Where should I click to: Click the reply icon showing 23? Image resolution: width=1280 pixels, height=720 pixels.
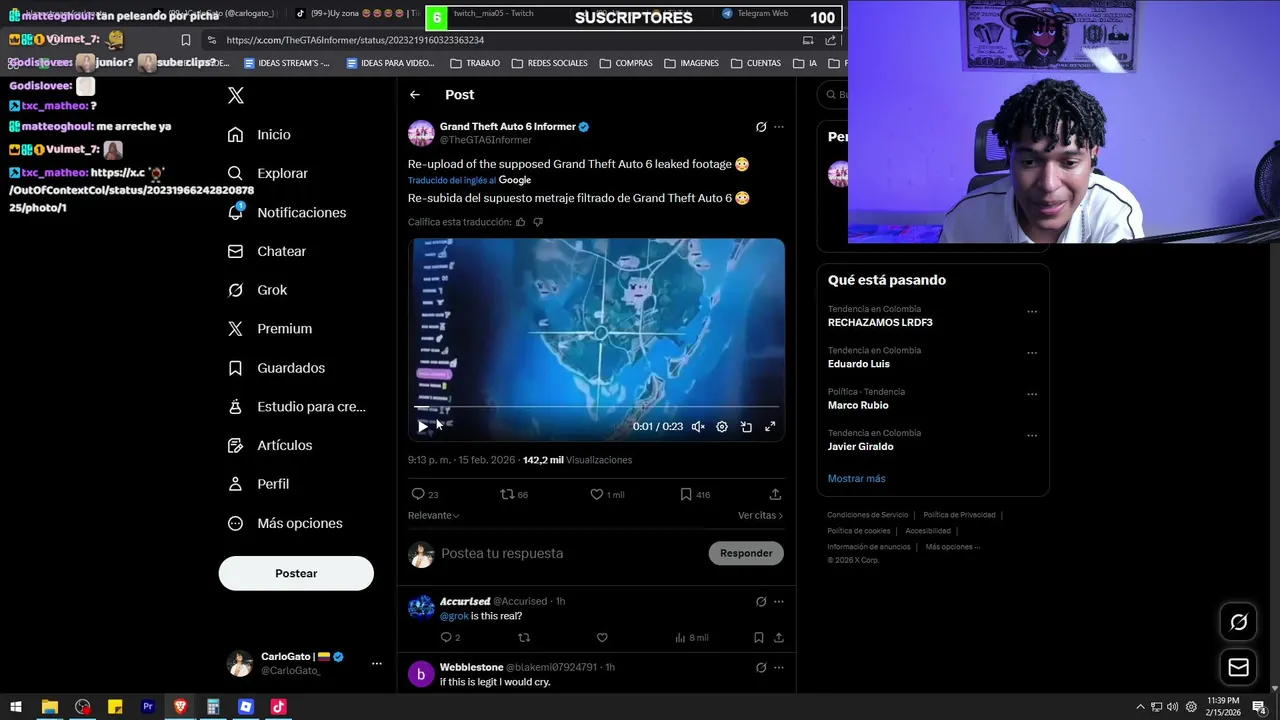pyautogui.click(x=425, y=494)
